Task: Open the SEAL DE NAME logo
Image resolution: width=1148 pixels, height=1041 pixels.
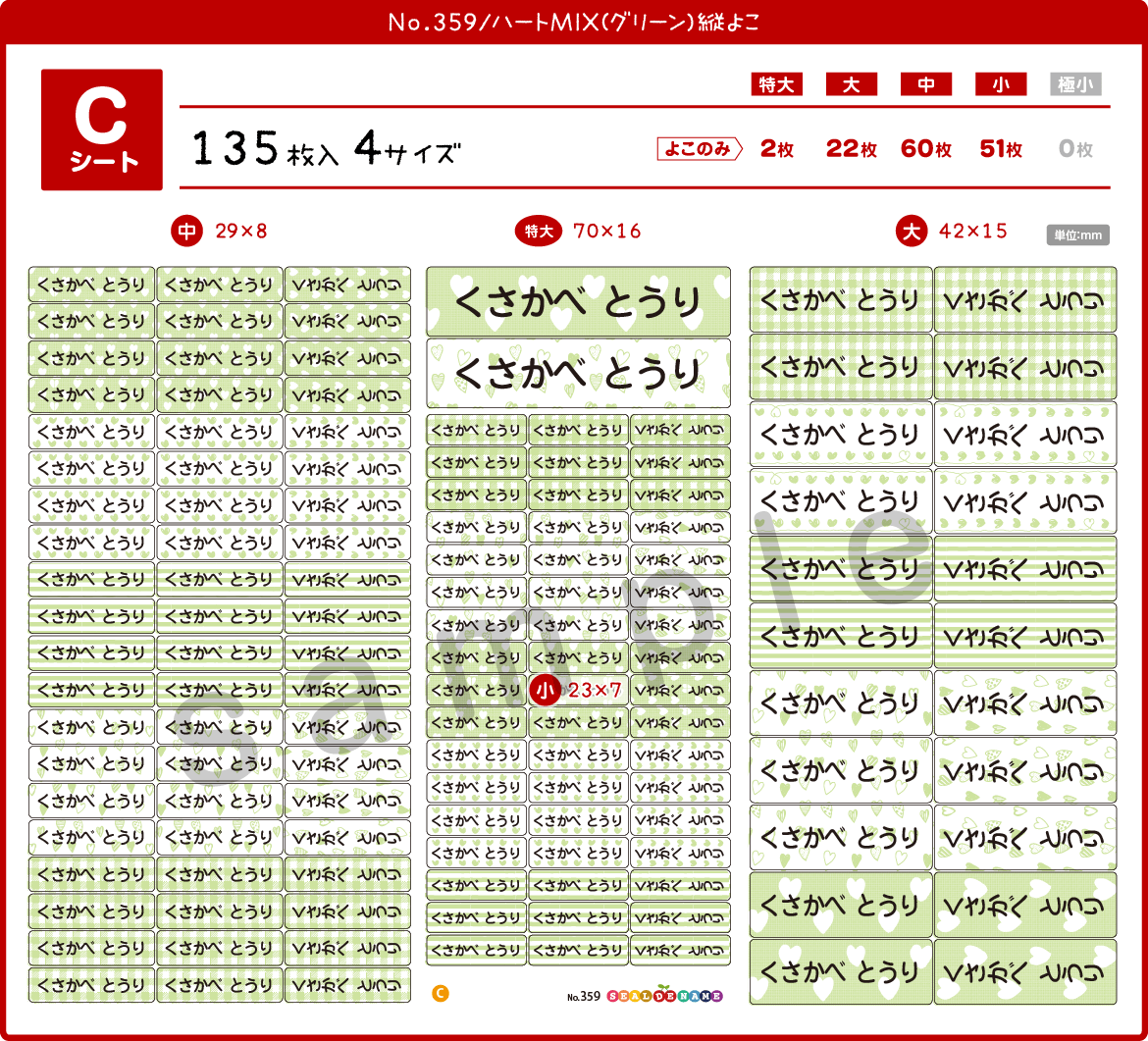Action: pyautogui.click(x=665, y=995)
